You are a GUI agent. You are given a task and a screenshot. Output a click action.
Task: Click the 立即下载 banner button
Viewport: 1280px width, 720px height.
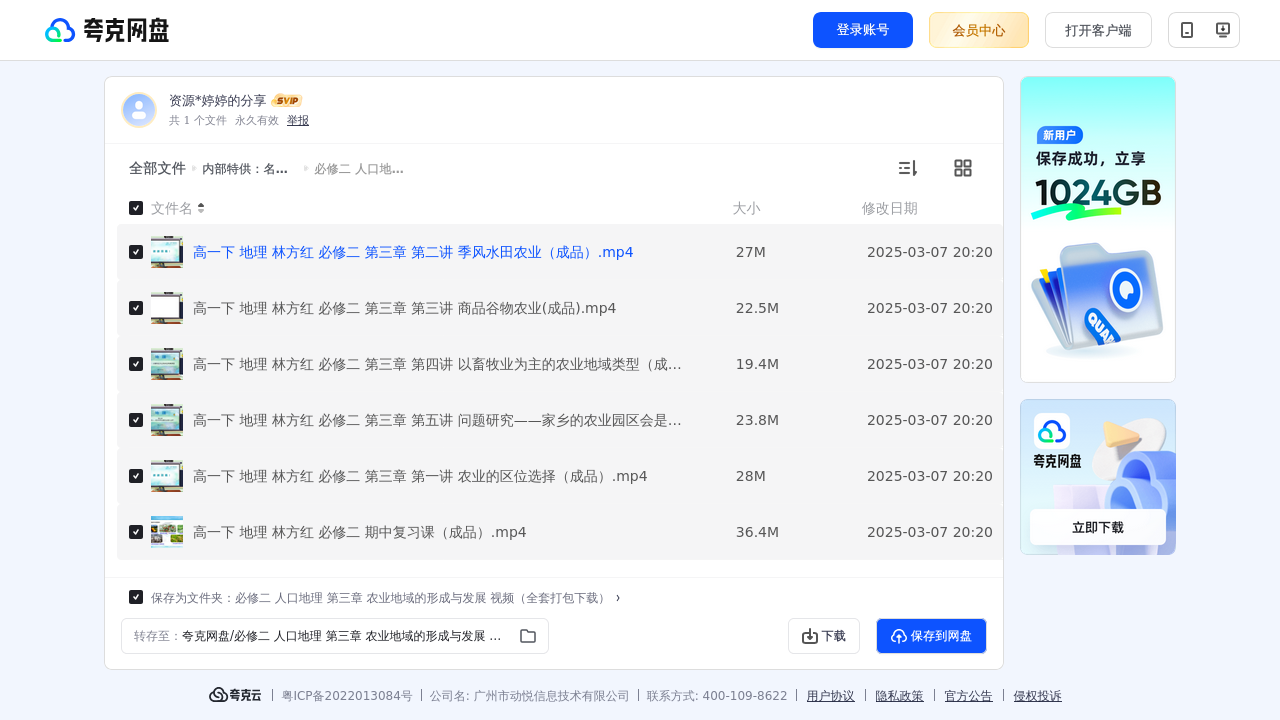pos(1098,527)
